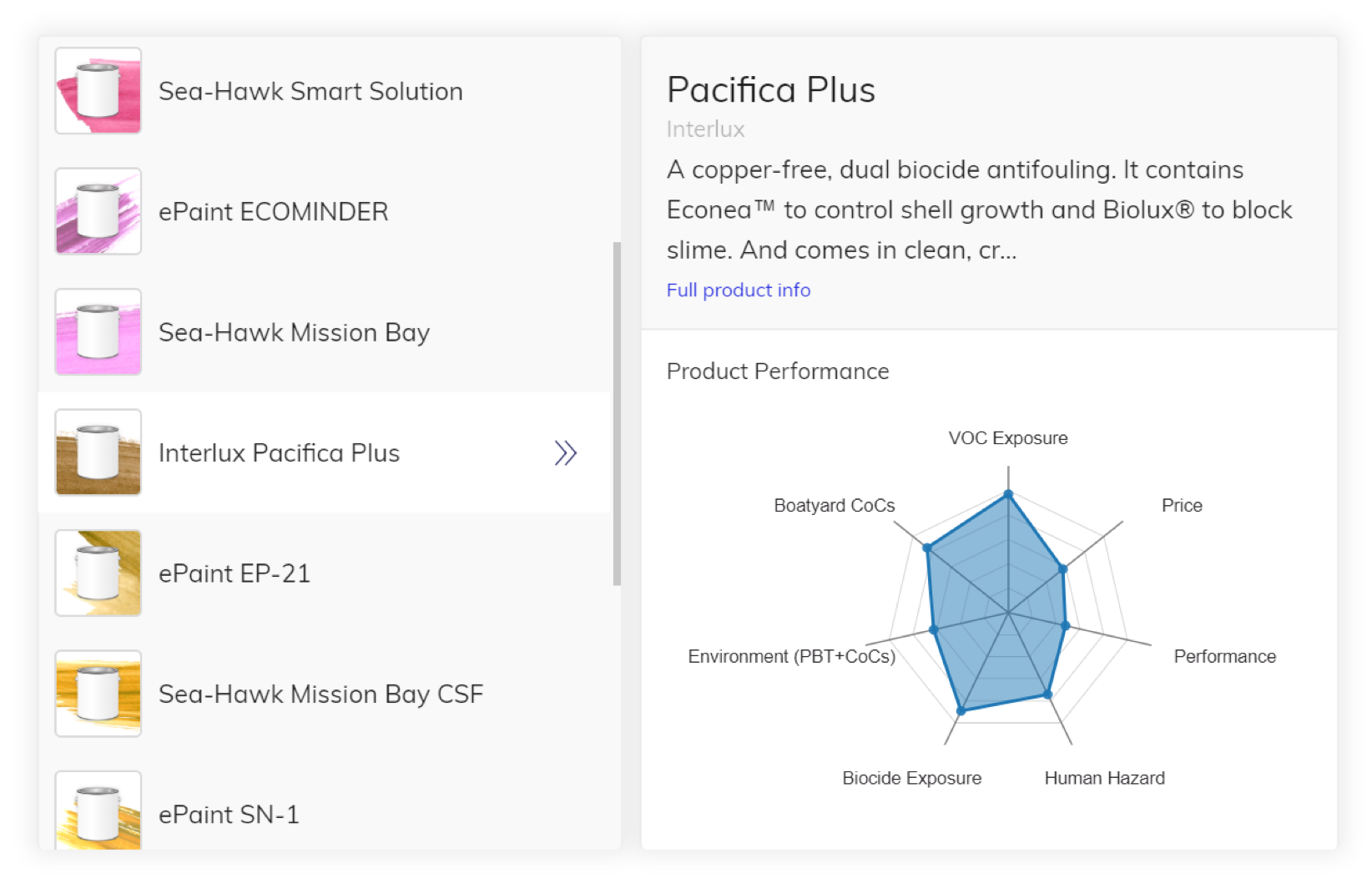This screenshot has height=894, width=1372.
Task: Click the Sea-Hawk Mission Bay CSF yellow icon
Action: [98, 694]
